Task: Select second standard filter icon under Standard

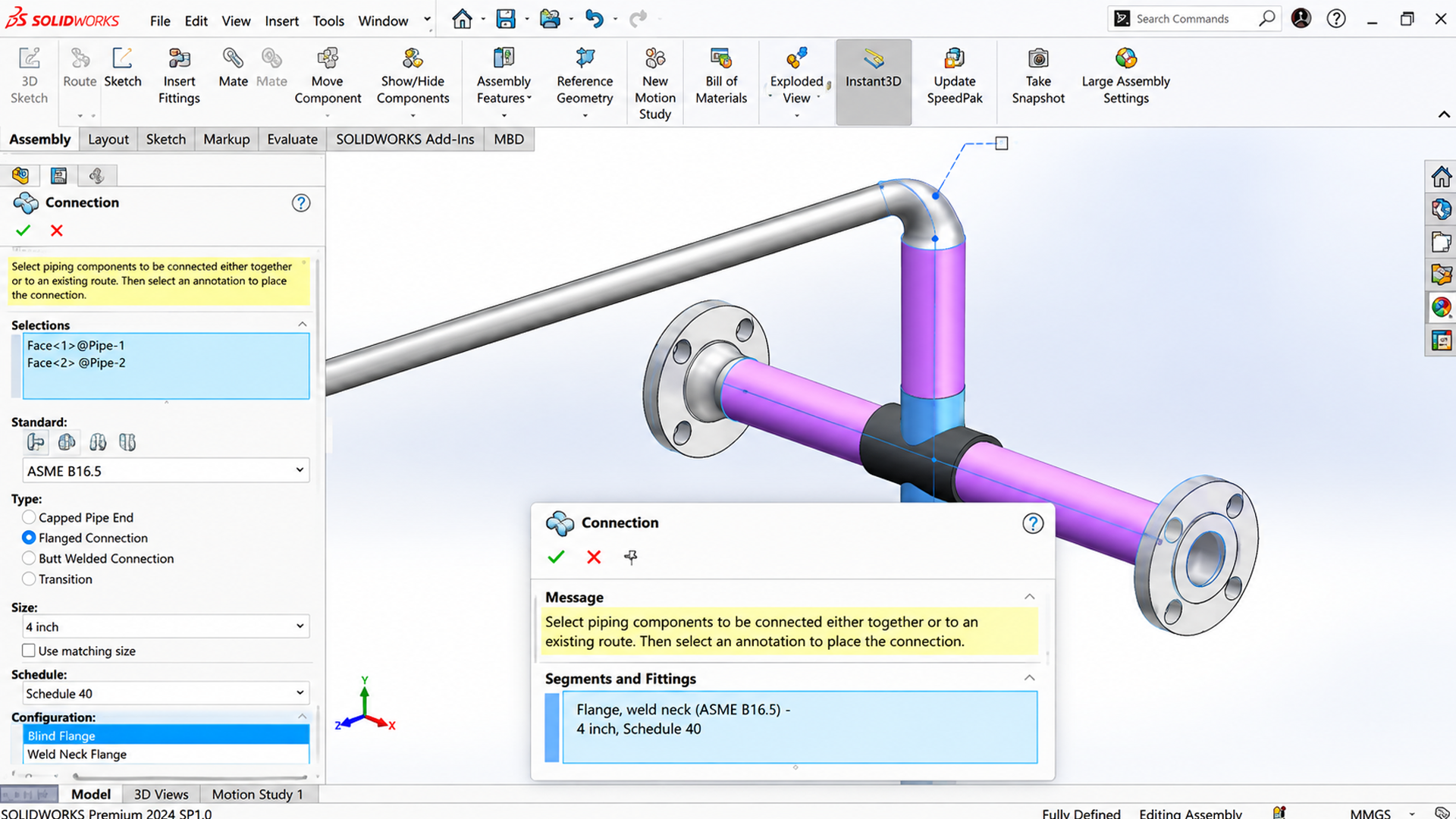Action: [67, 442]
